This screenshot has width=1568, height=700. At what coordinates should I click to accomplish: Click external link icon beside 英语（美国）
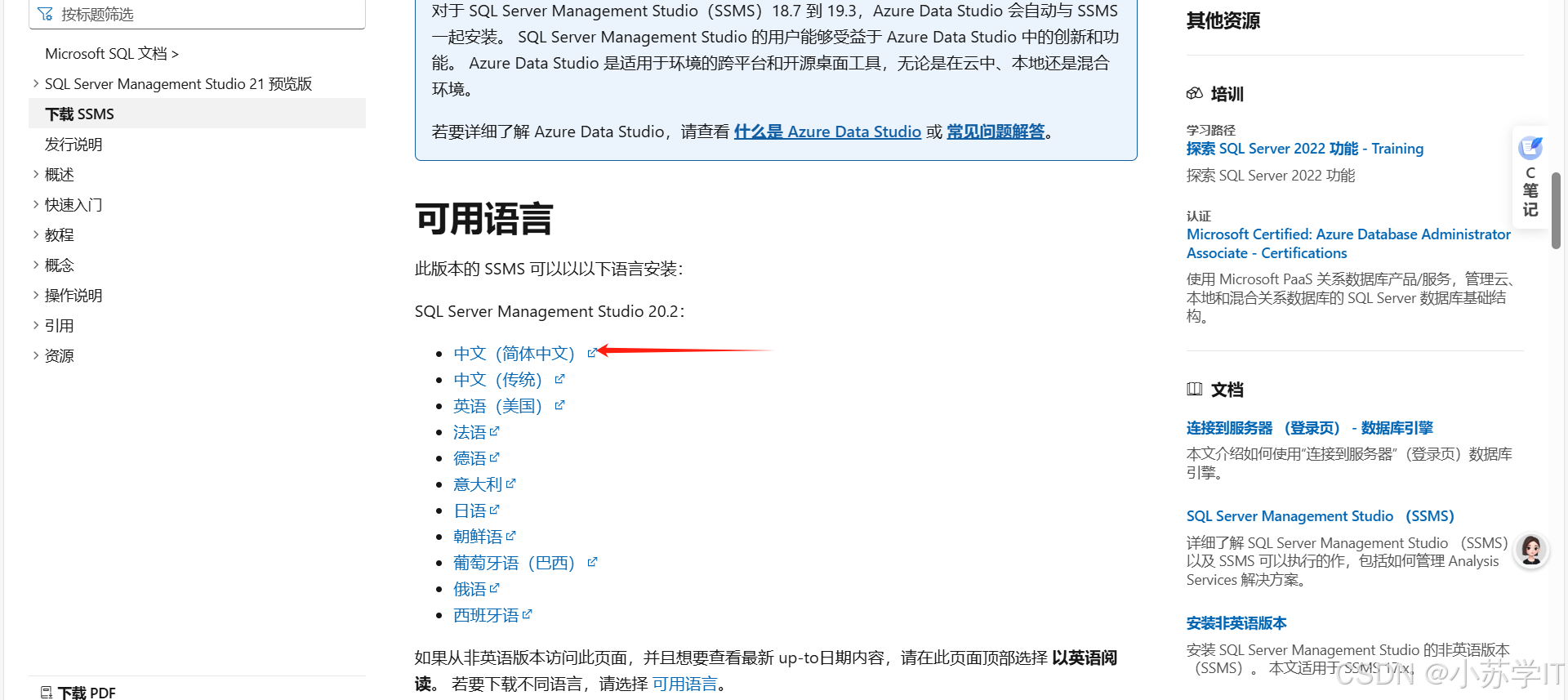point(559,405)
